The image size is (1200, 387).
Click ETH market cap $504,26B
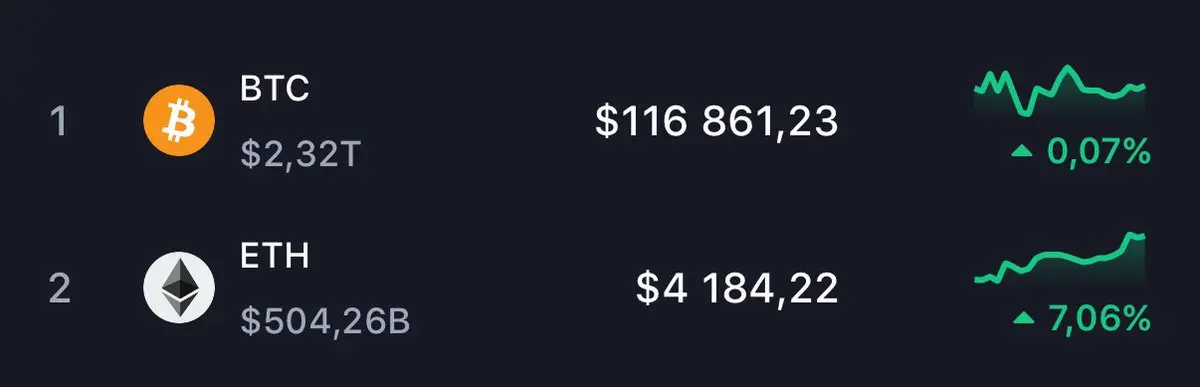(x=325, y=321)
